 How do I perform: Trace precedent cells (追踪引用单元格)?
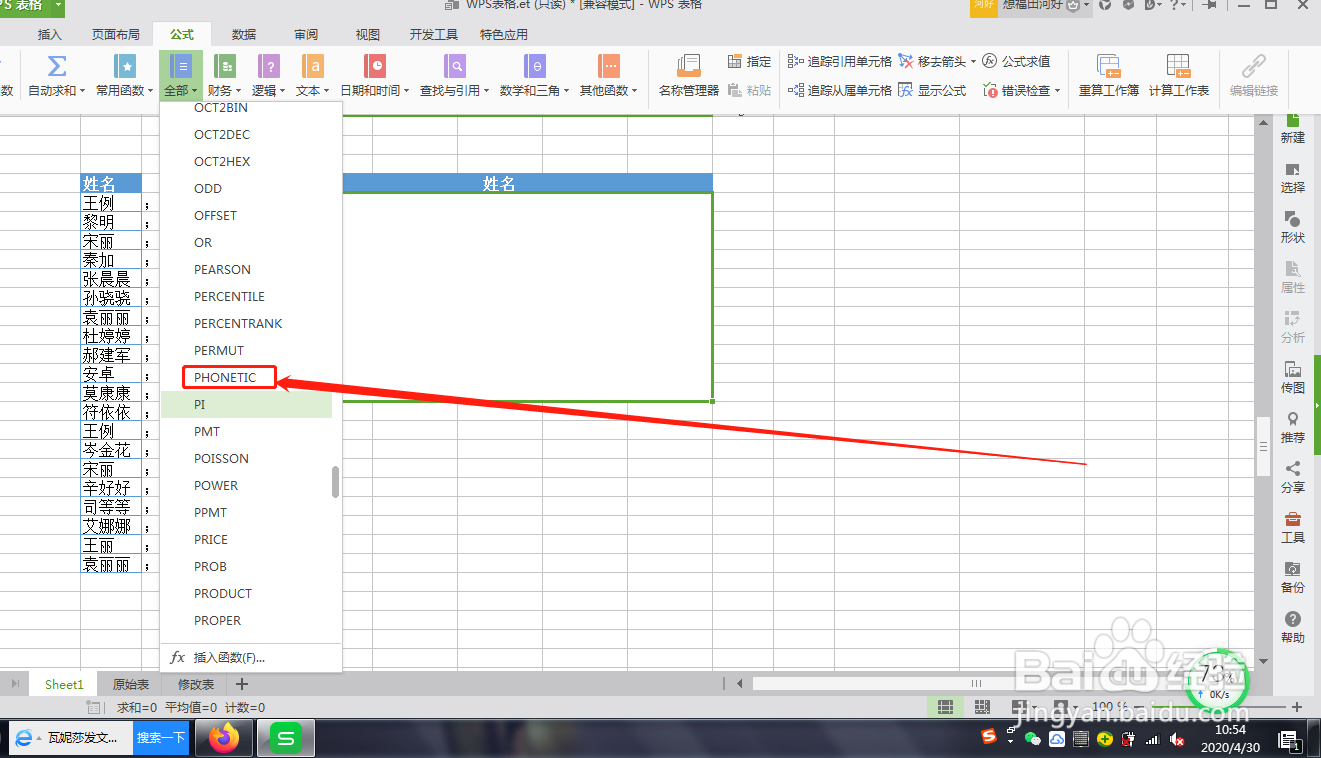840,62
